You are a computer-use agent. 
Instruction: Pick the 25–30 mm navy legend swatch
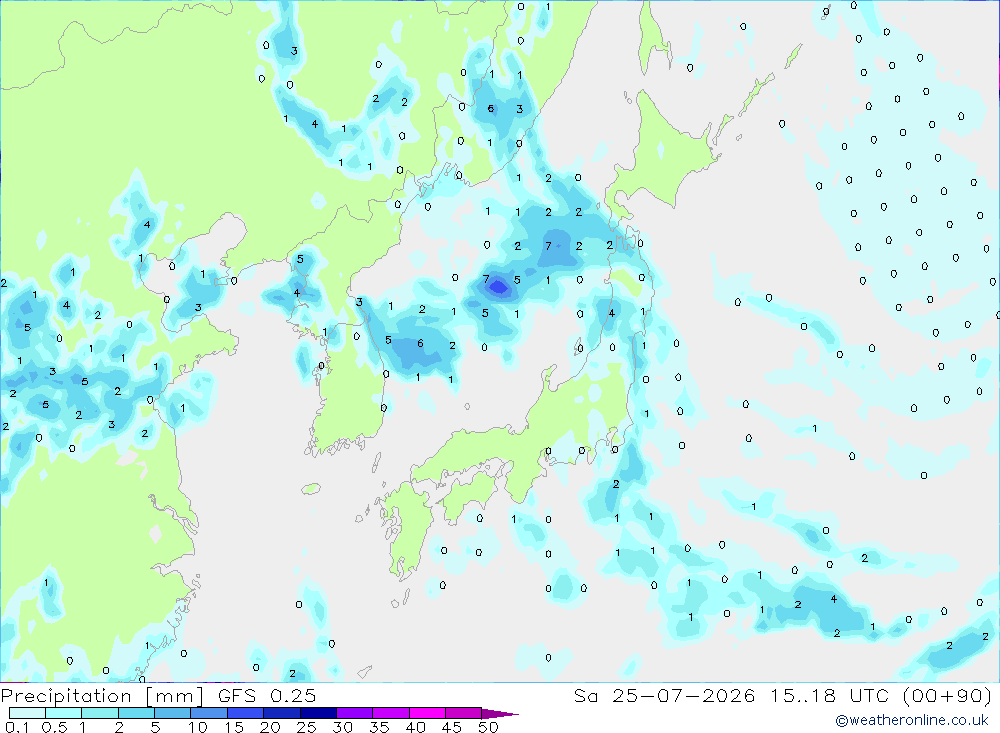(x=318, y=713)
